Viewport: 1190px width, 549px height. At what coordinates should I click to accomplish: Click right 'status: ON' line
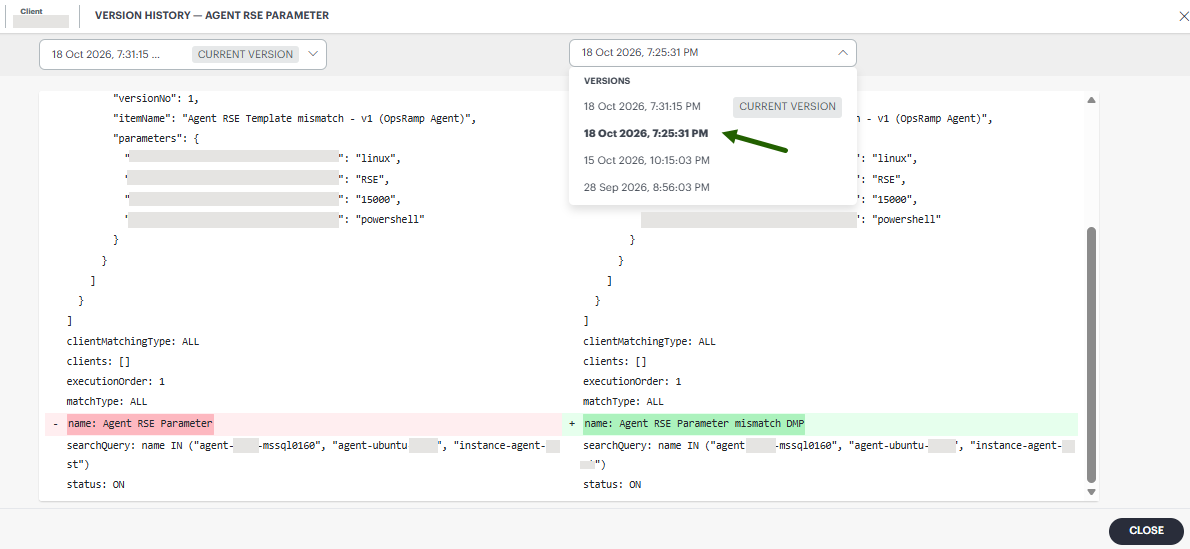[x=612, y=484]
